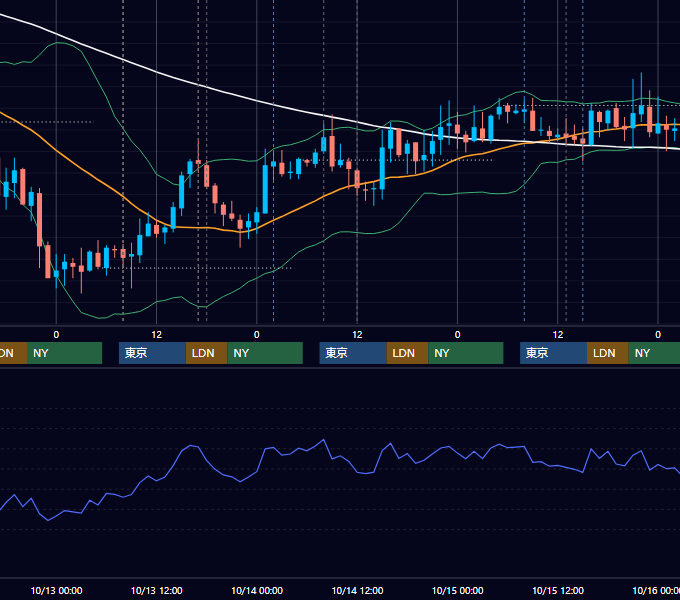Click the 10/14 00:00 date label
Viewport: 680px width, 600px height.
coord(257,590)
